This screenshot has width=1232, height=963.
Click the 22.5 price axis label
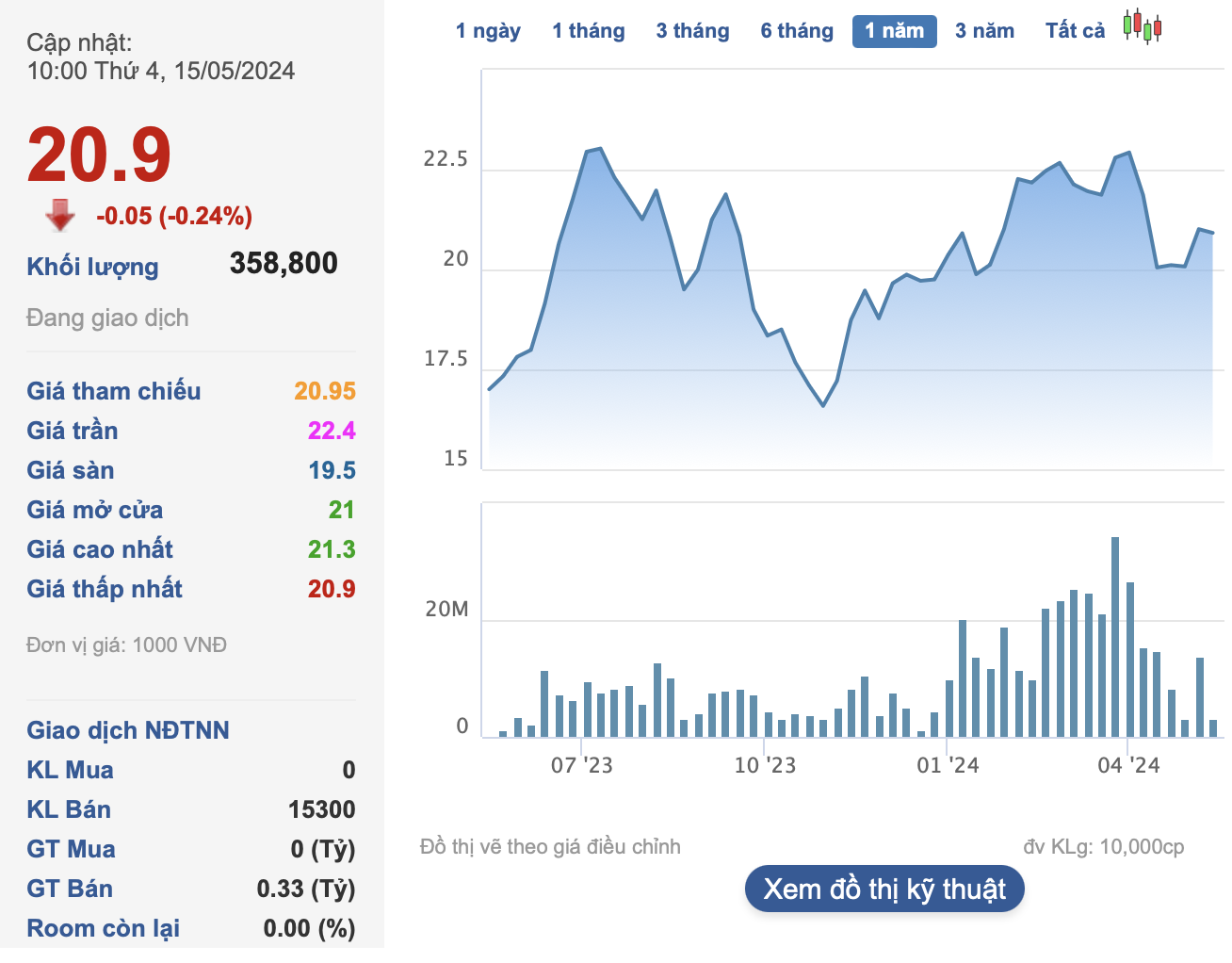[446, 158]
